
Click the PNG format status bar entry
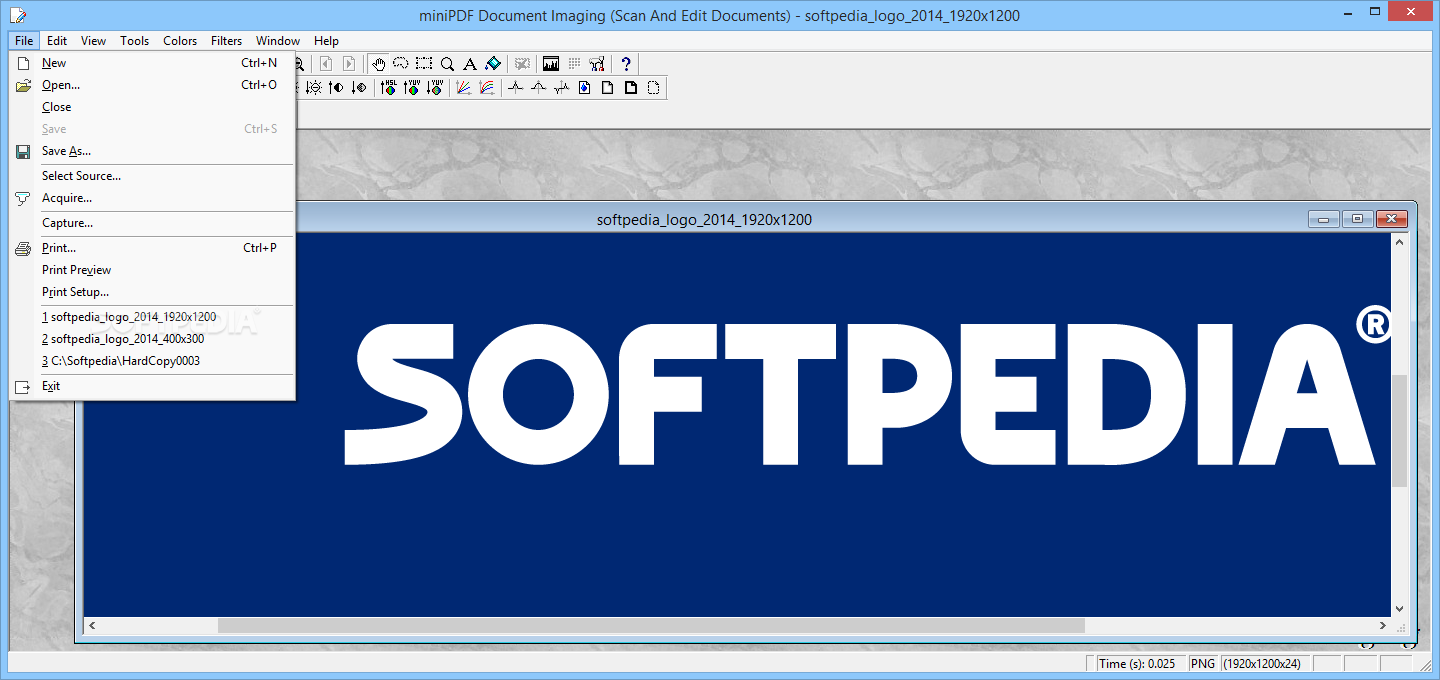pos(1202,664)
